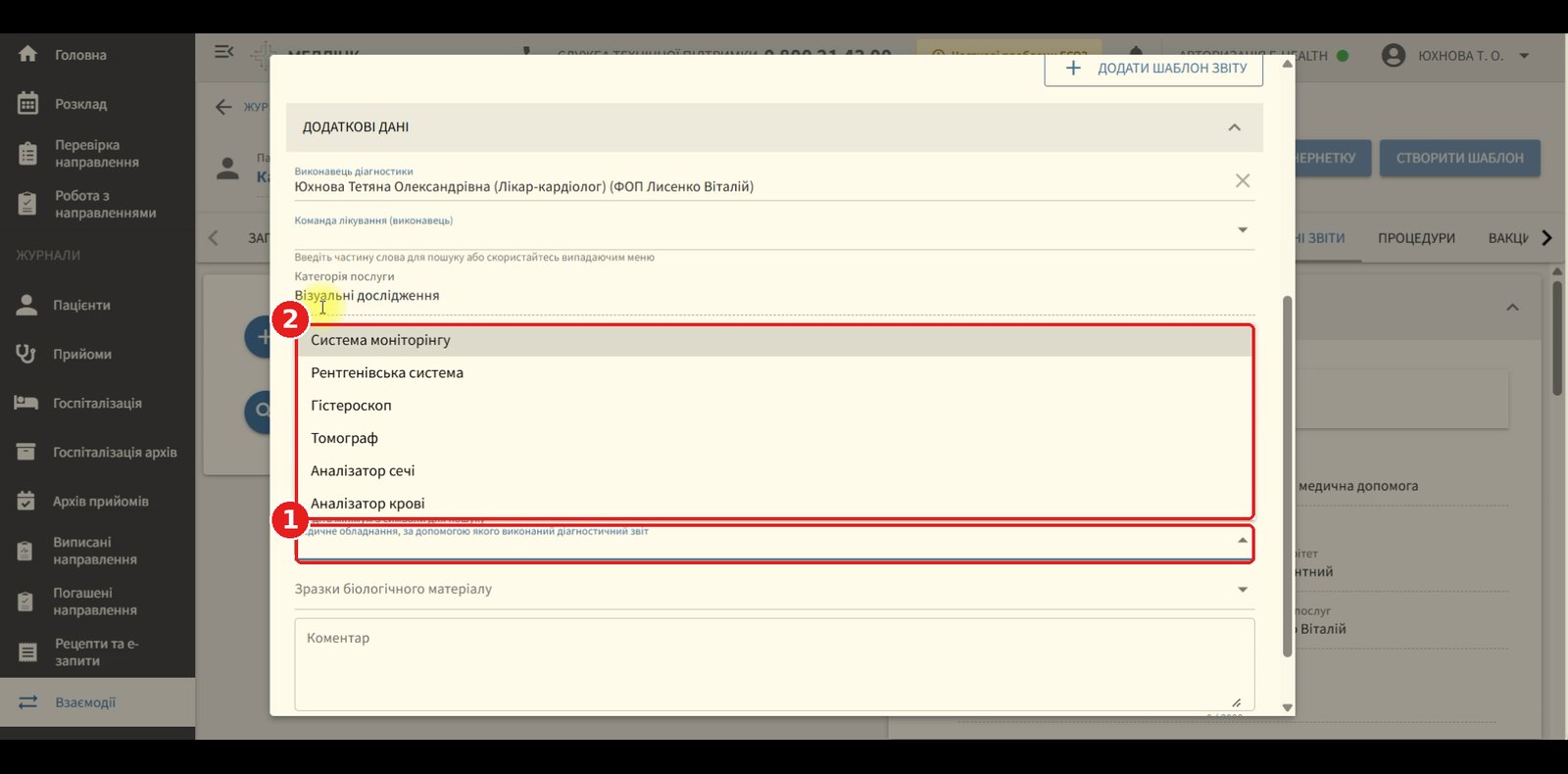Select Система моніторінгу from the list
This screenshot has width=1568, height=774.
click(774, 340)
